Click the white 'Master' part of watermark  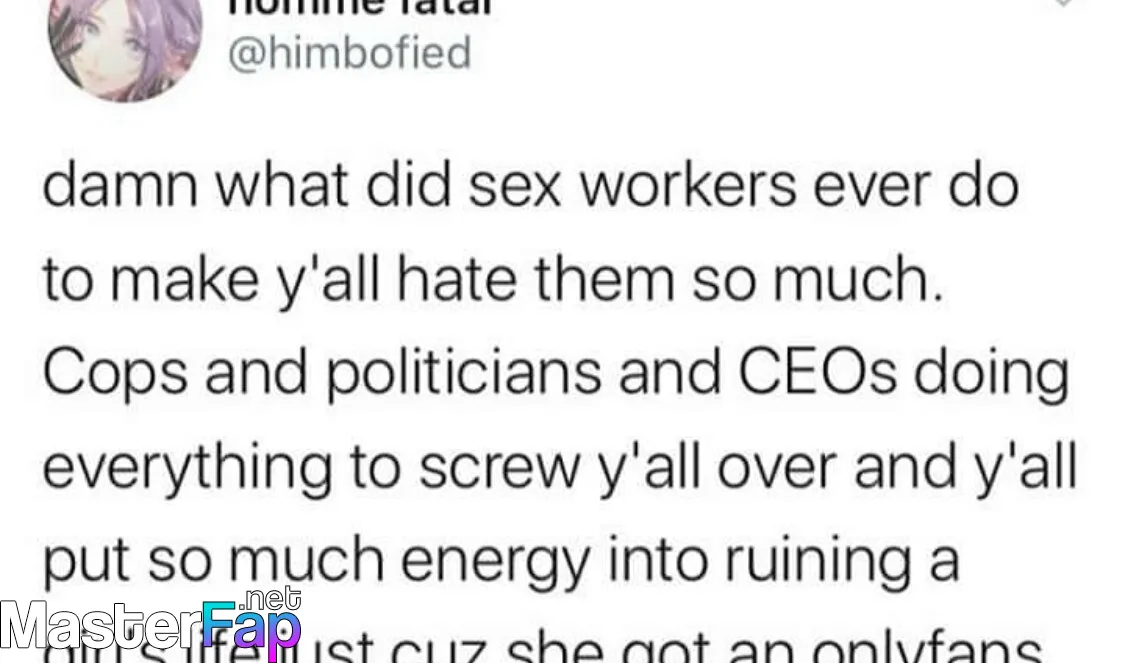(100, 628)
